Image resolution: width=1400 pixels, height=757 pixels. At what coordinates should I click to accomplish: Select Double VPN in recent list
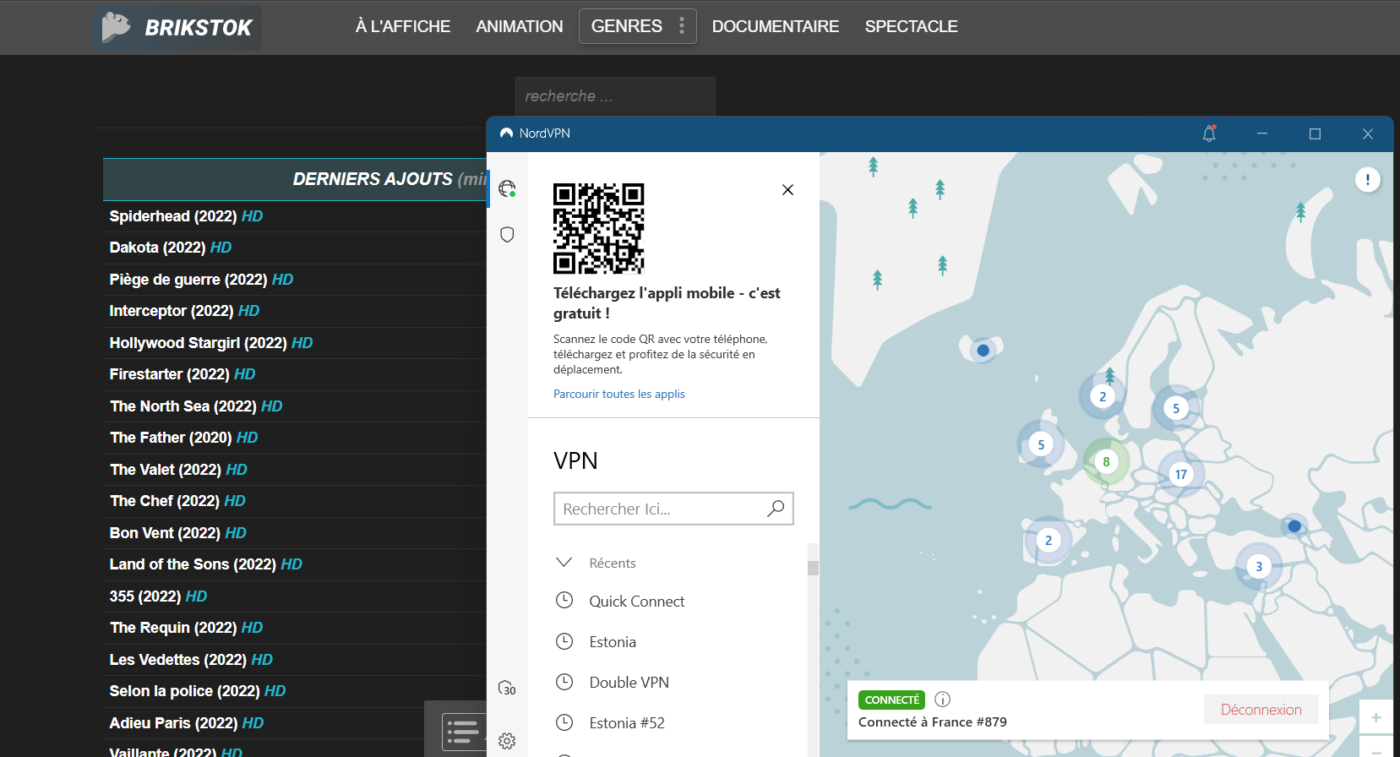click(629, 682)
